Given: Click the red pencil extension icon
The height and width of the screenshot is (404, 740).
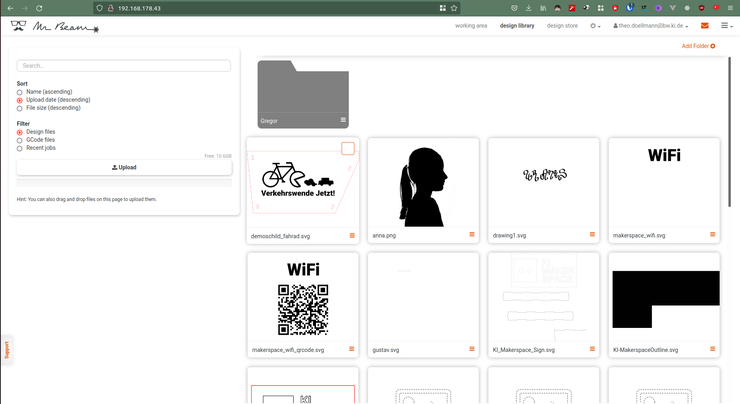Looking at the screenshot, I should [572, 8].
